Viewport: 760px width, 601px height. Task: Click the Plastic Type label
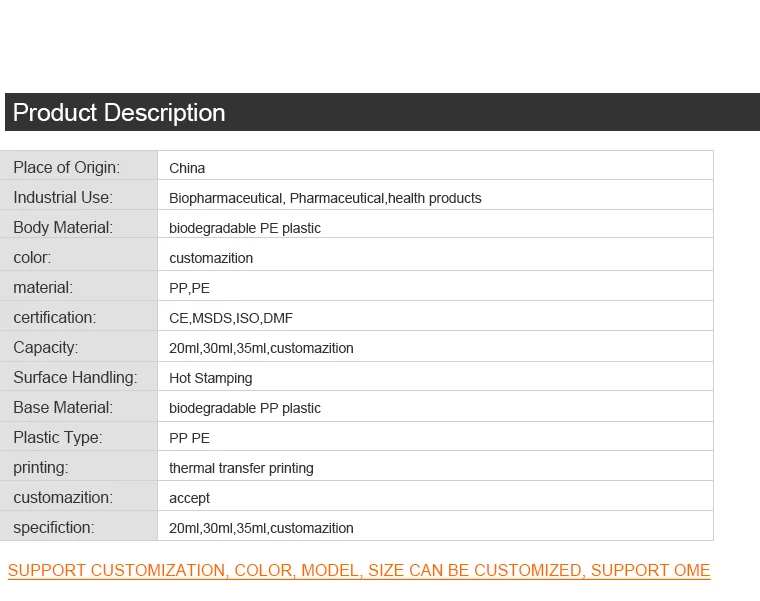57,437
